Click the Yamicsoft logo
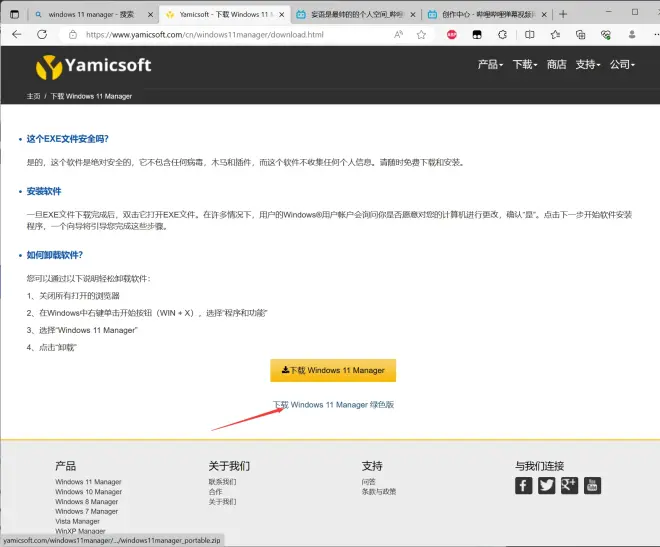 pyautogui.click(x=93, y=66)
